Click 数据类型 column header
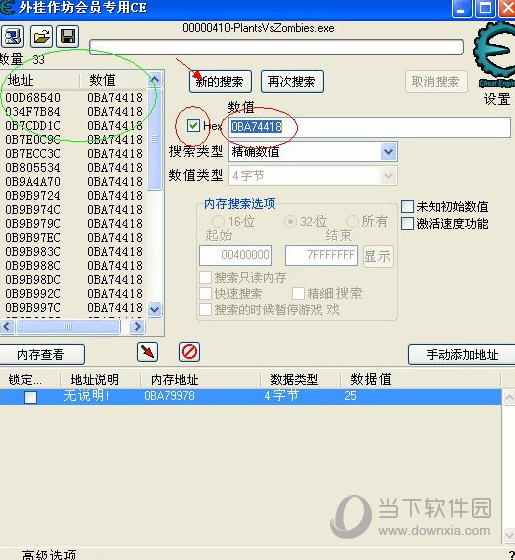The width and height of the screenshot is (515, 560). [300, 379]
